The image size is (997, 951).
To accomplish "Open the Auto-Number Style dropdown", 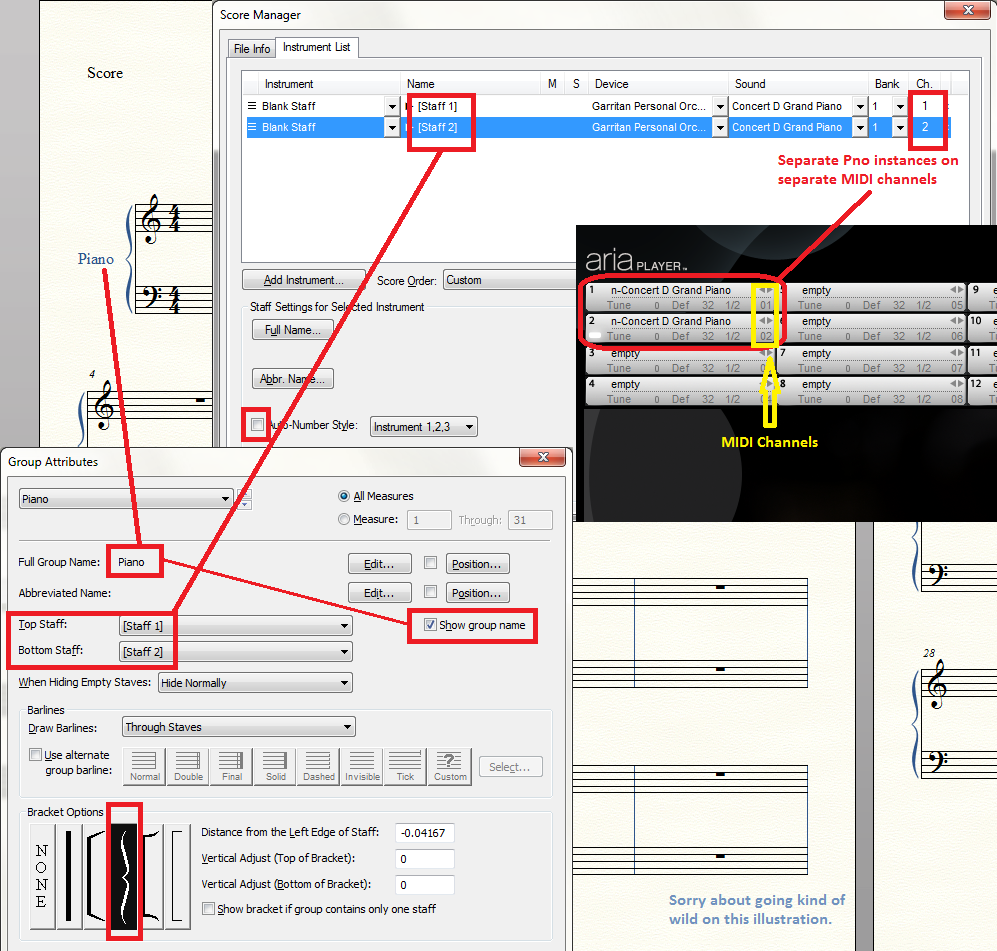I will [423, 427].
